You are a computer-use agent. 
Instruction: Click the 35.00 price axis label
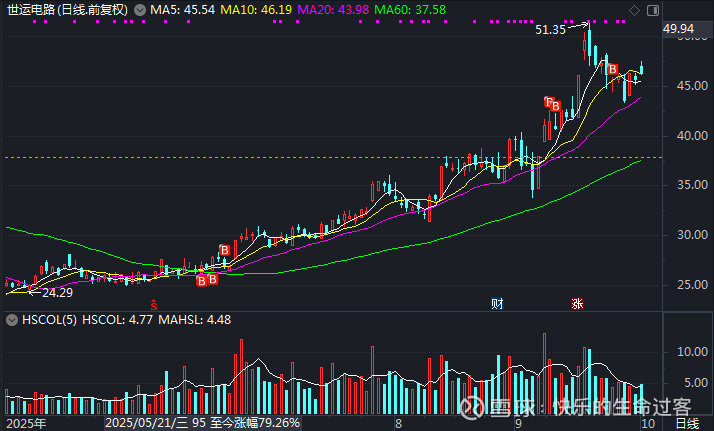tap(692, 185)
